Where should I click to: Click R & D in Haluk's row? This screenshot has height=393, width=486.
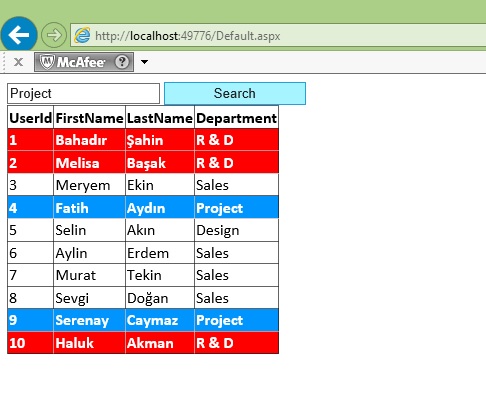click(x=236, y=343)
